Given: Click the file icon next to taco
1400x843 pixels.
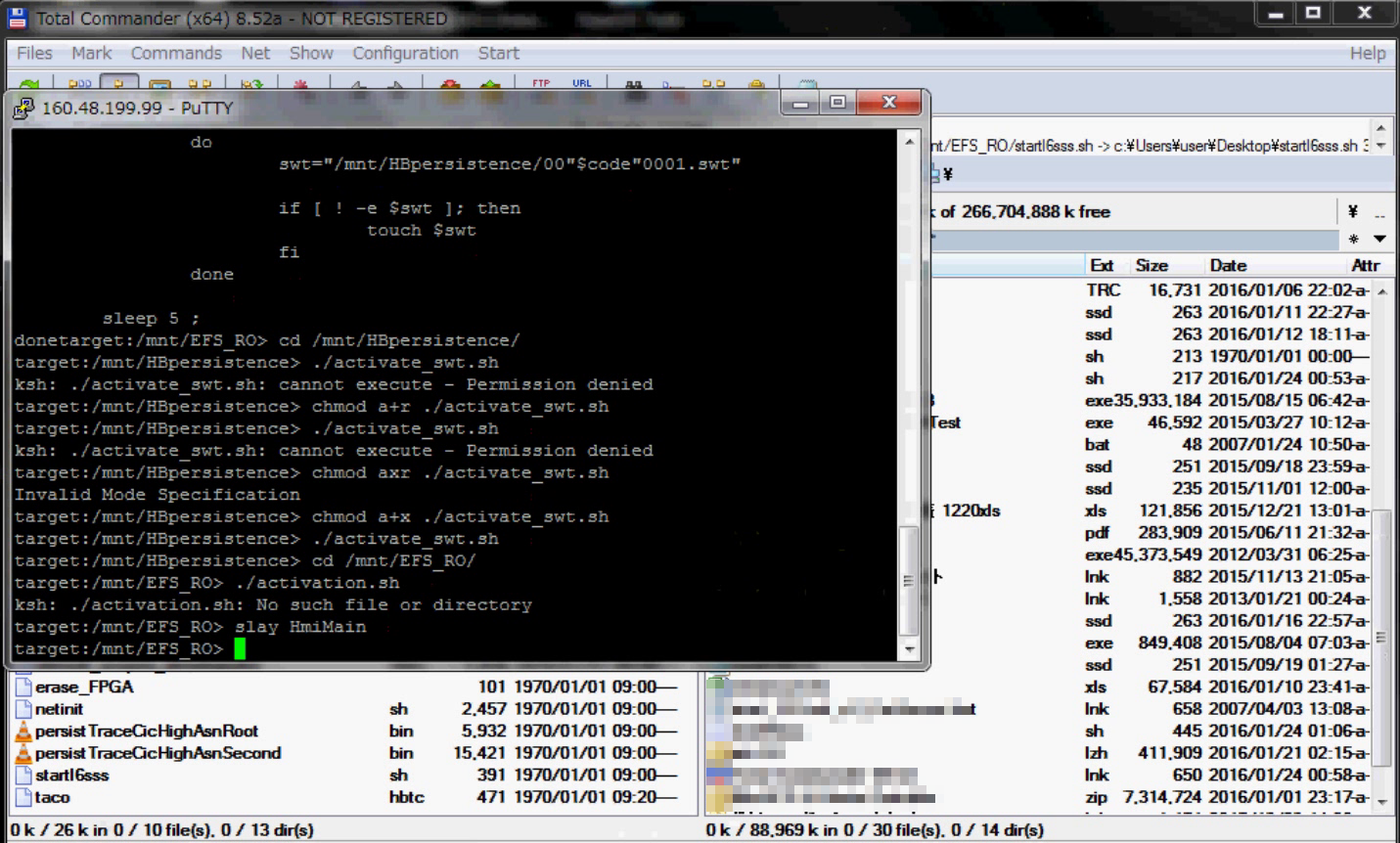Looking at the screenshot, I should (23, 797).
